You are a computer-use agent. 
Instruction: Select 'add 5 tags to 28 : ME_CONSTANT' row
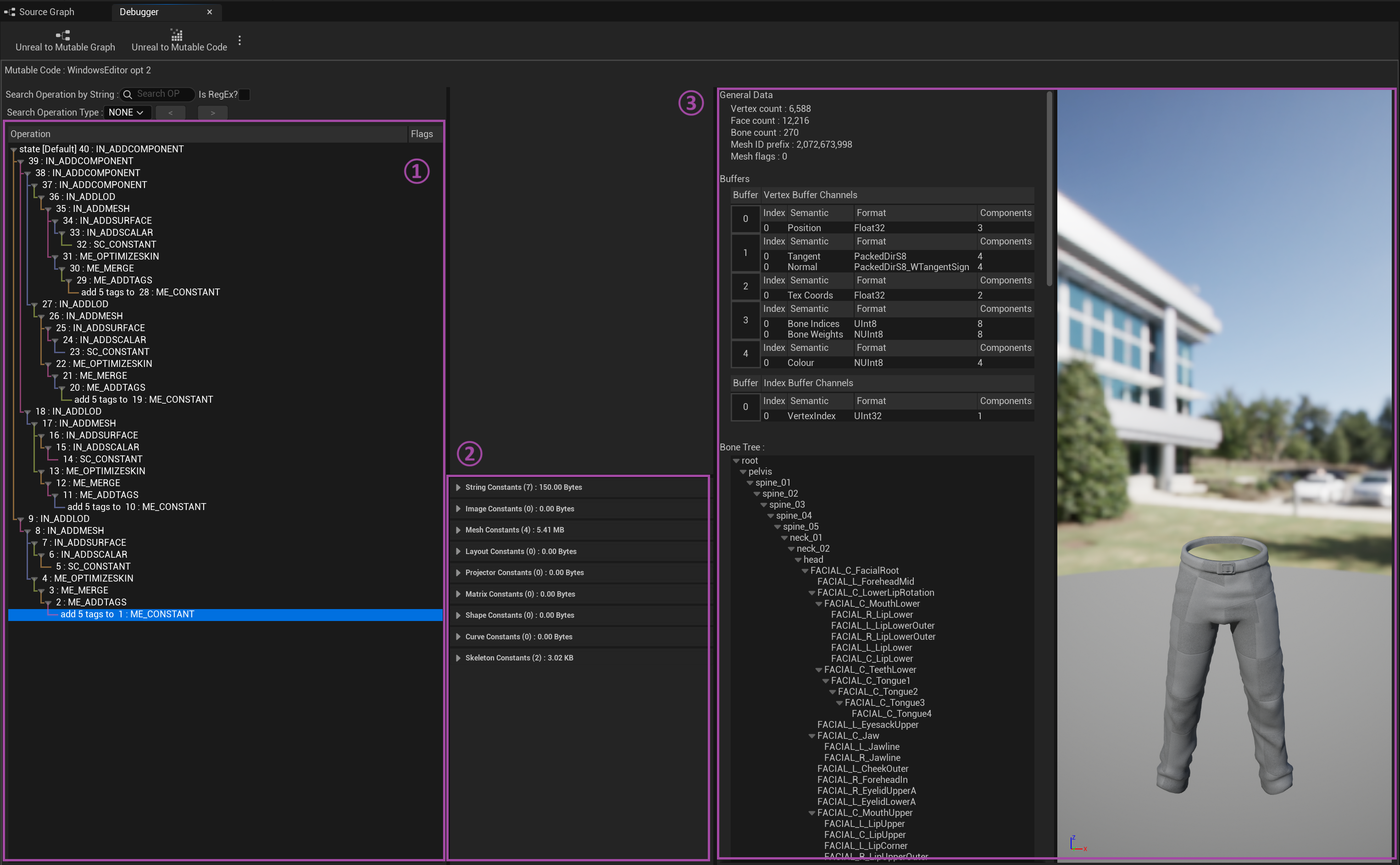point(225,292)
